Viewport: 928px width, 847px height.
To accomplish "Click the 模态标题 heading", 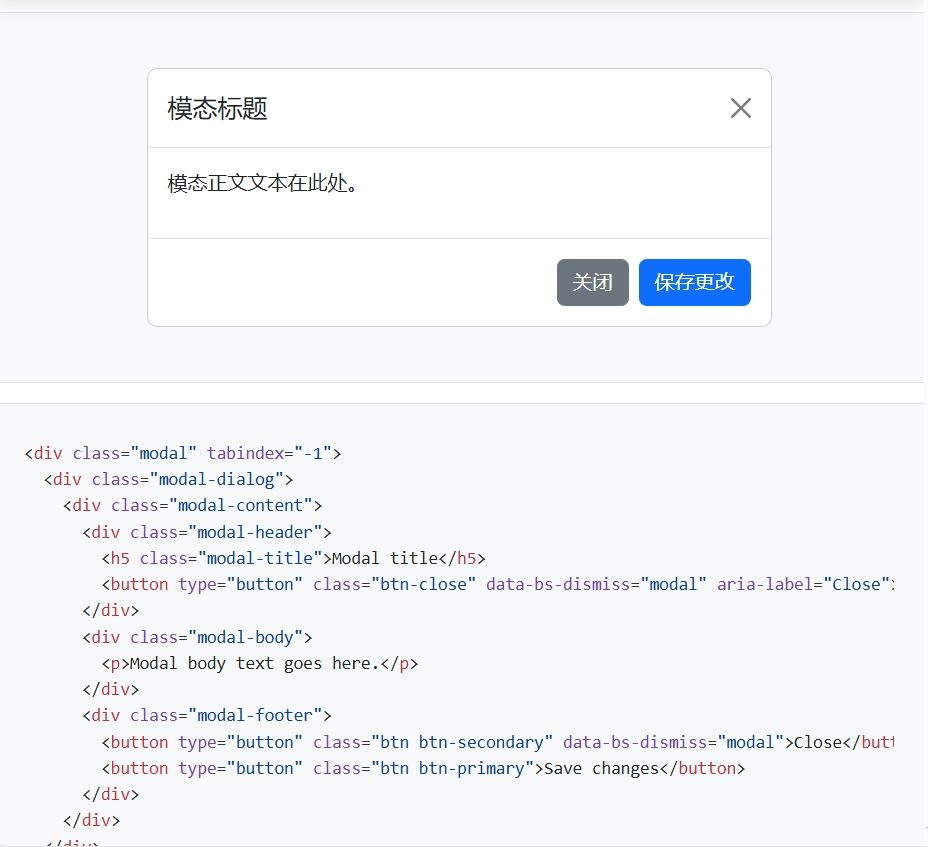I will point(217,108).
